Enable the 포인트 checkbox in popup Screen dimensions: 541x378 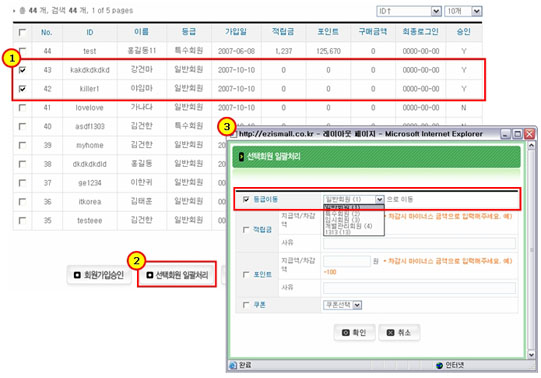[x=246, y=275]
